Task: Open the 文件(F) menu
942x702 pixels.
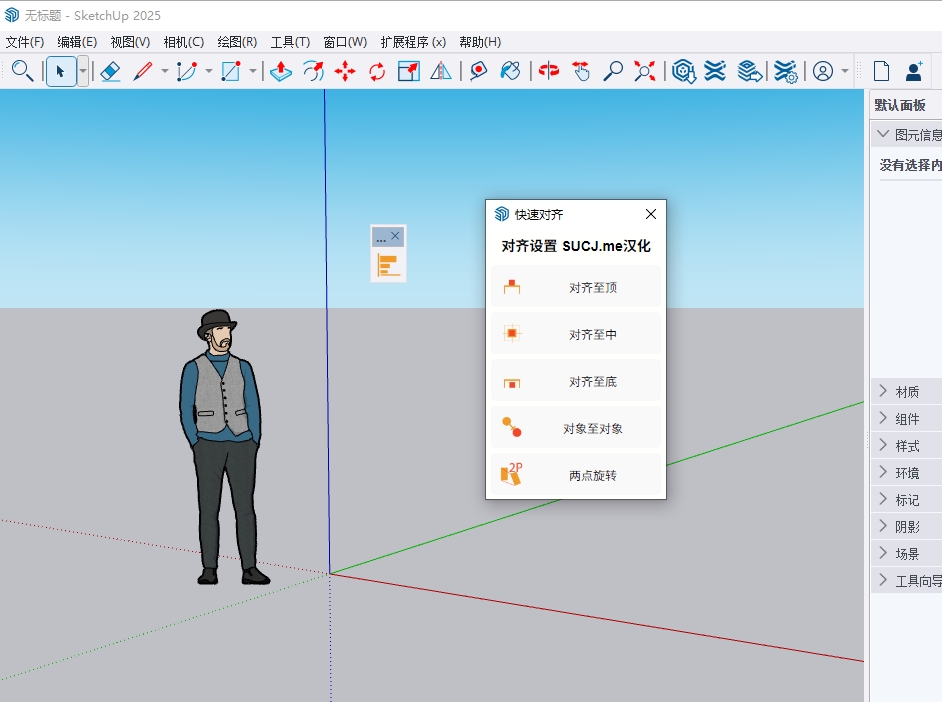Action: click(x=25, y=42)
